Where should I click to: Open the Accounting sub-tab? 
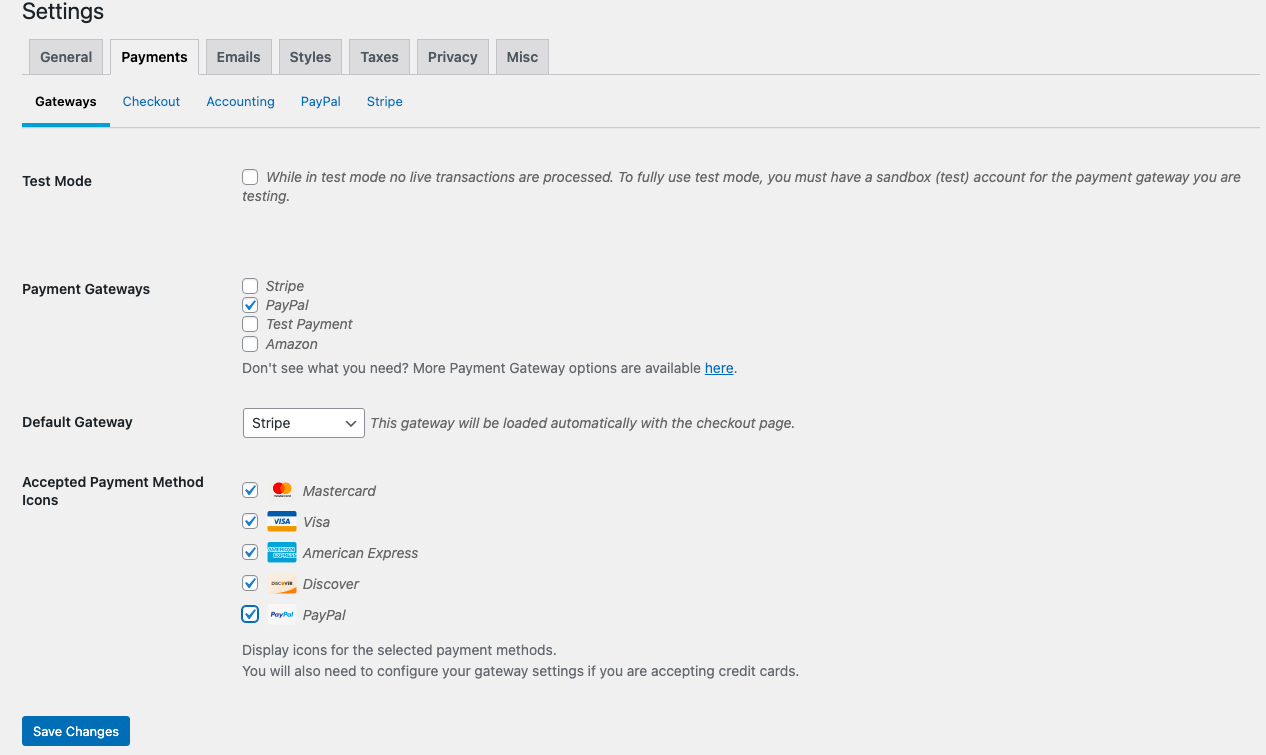coord(240,102)
